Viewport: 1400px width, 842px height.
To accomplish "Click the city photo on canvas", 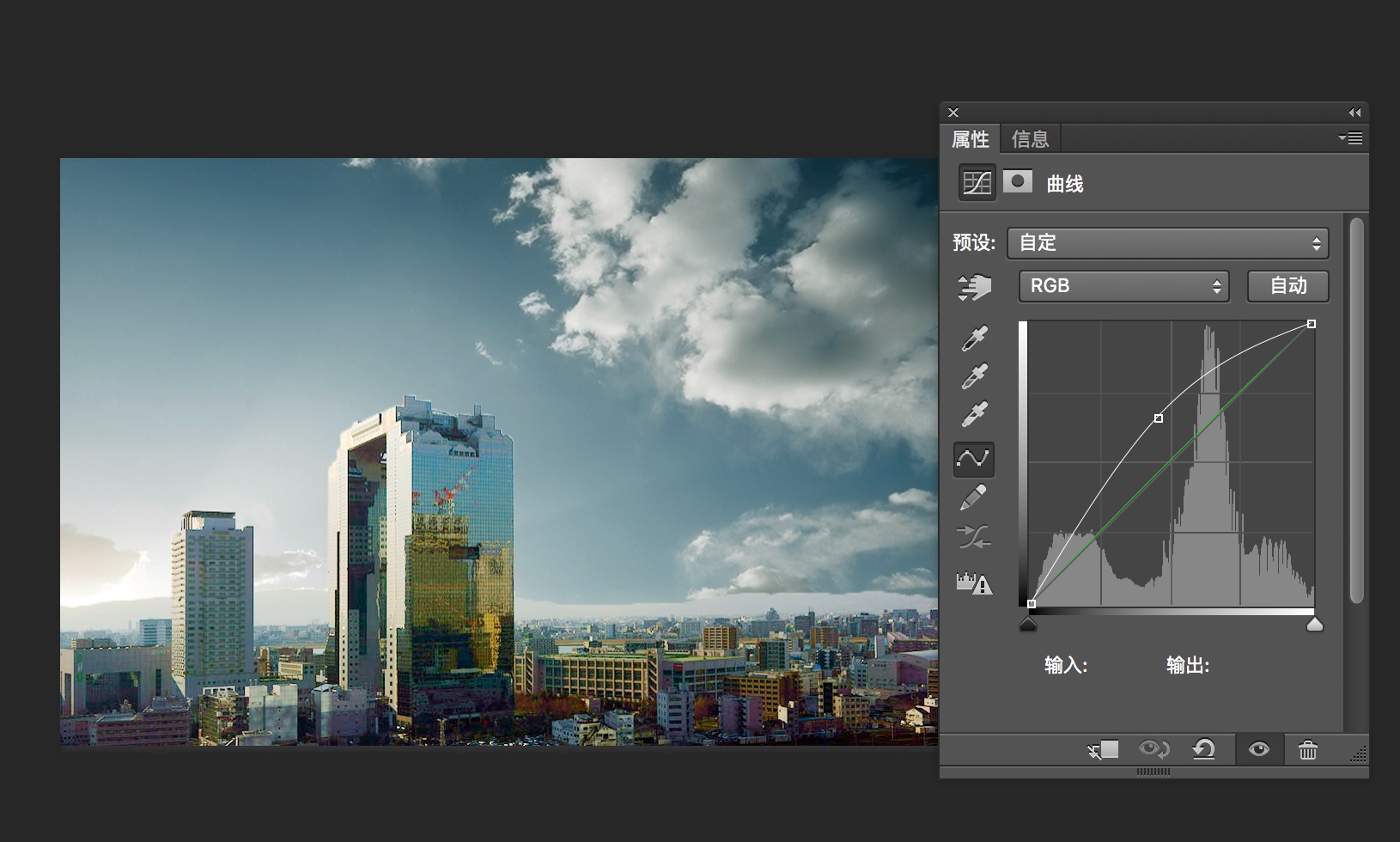I will click(x=499, y=452).
